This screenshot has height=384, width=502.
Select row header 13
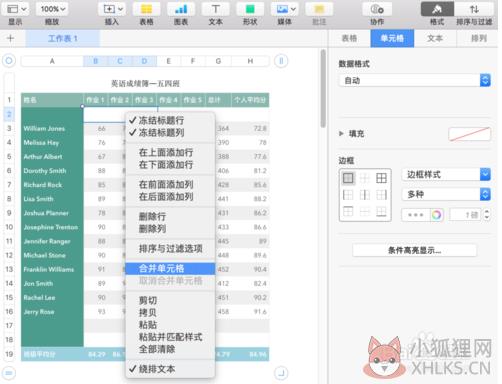[x=9, y=269]
